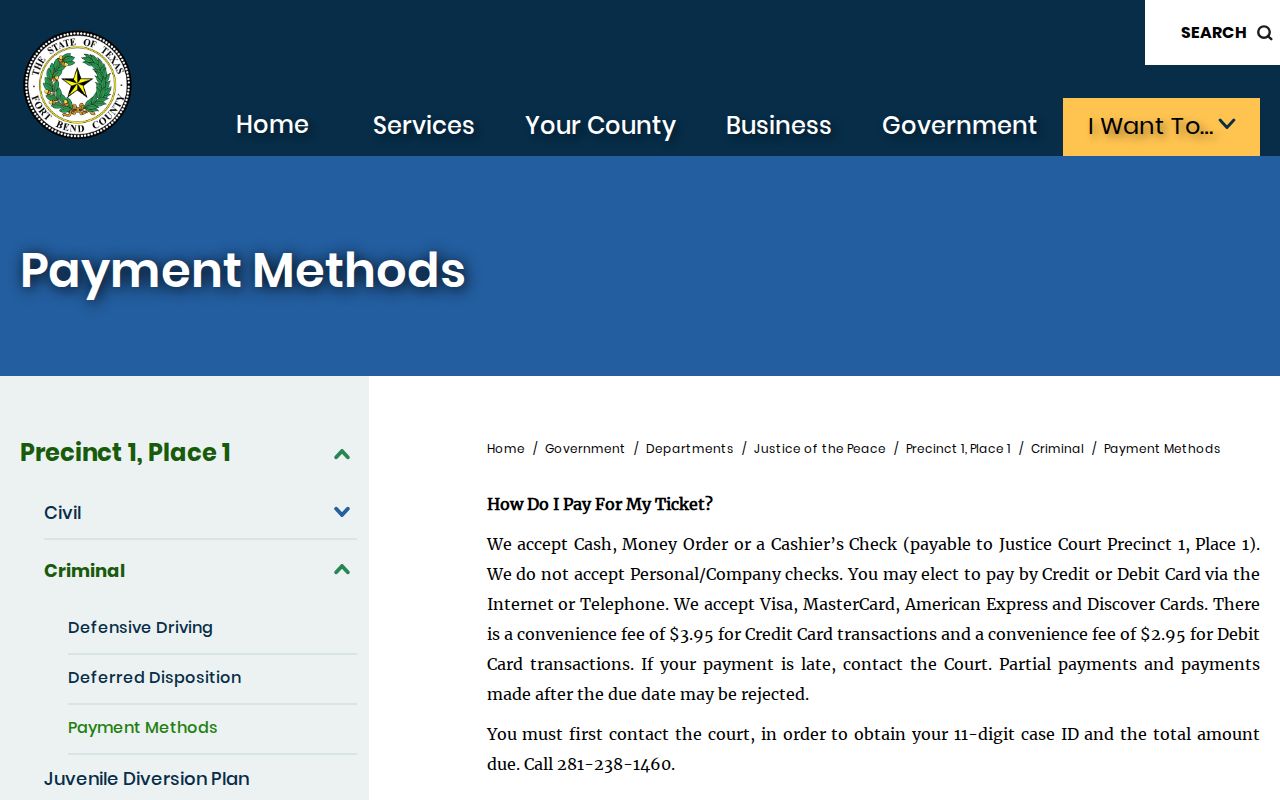
Task: Click Justice of the Peace breadcrumb
Action: 819,449
